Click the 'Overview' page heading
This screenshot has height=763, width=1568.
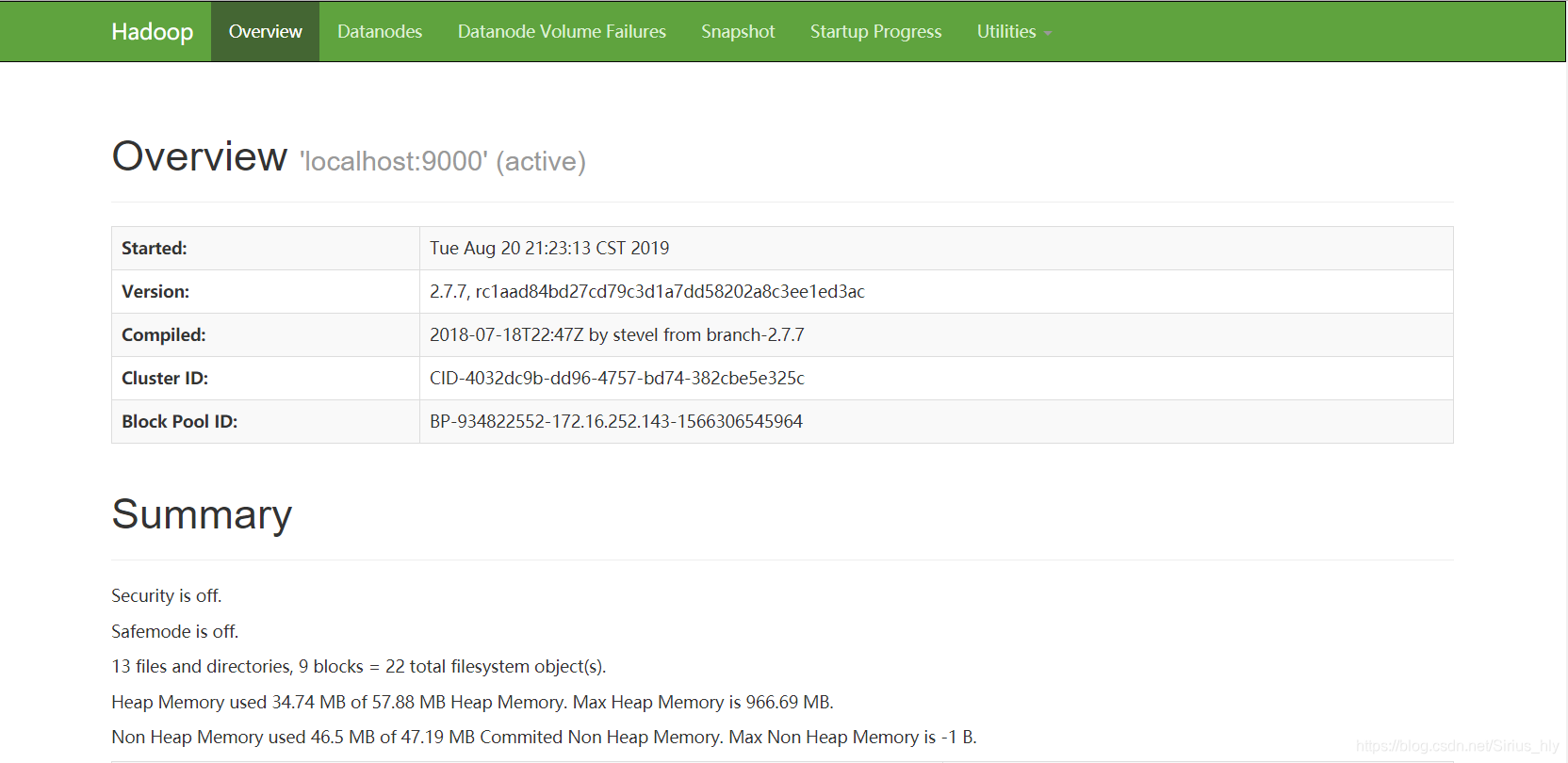click(x=200, y=156)
